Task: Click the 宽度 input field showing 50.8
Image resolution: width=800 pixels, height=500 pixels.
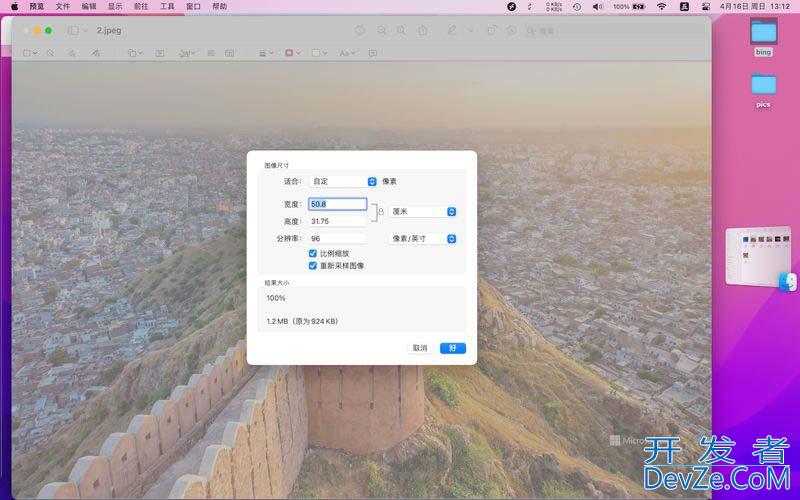Action: pyautogui.click(x=337, y=204)
